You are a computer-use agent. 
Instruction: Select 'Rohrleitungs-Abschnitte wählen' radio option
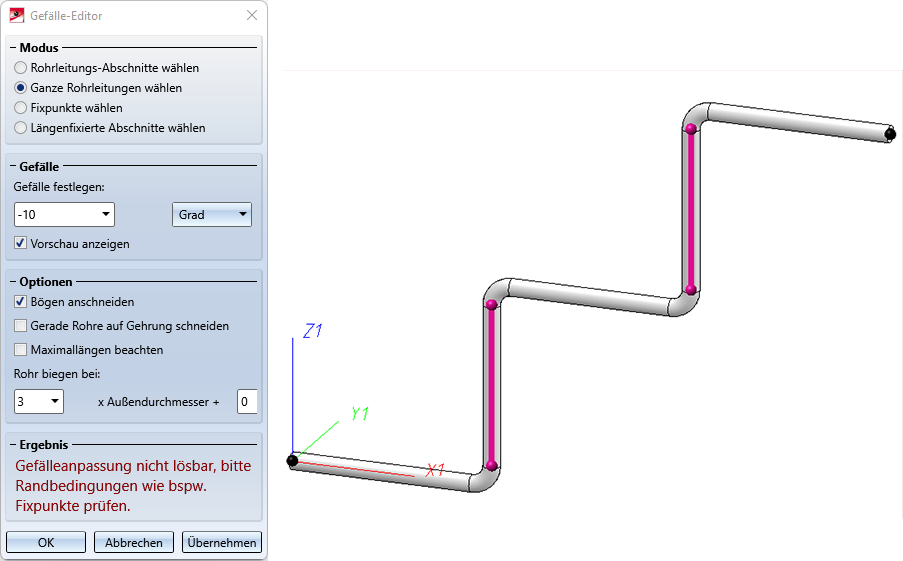[21, 68]
